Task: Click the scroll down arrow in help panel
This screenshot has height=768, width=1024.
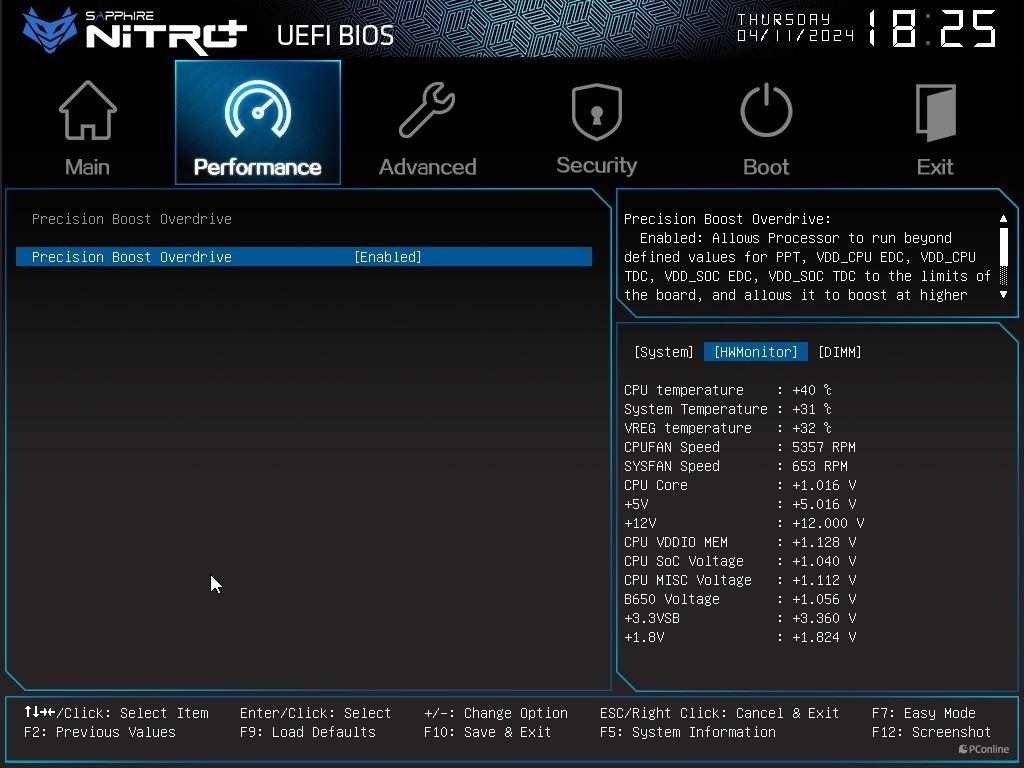Action: tap(1004, 295)
